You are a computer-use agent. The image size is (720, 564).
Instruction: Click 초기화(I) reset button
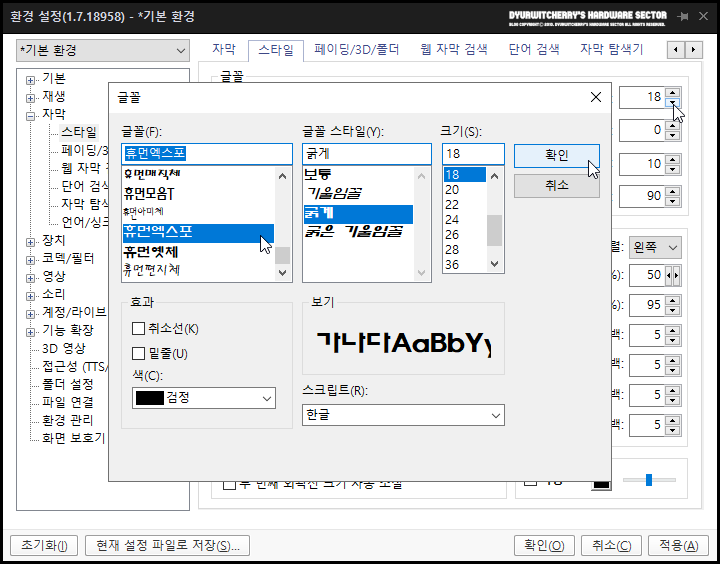[44, 546]
